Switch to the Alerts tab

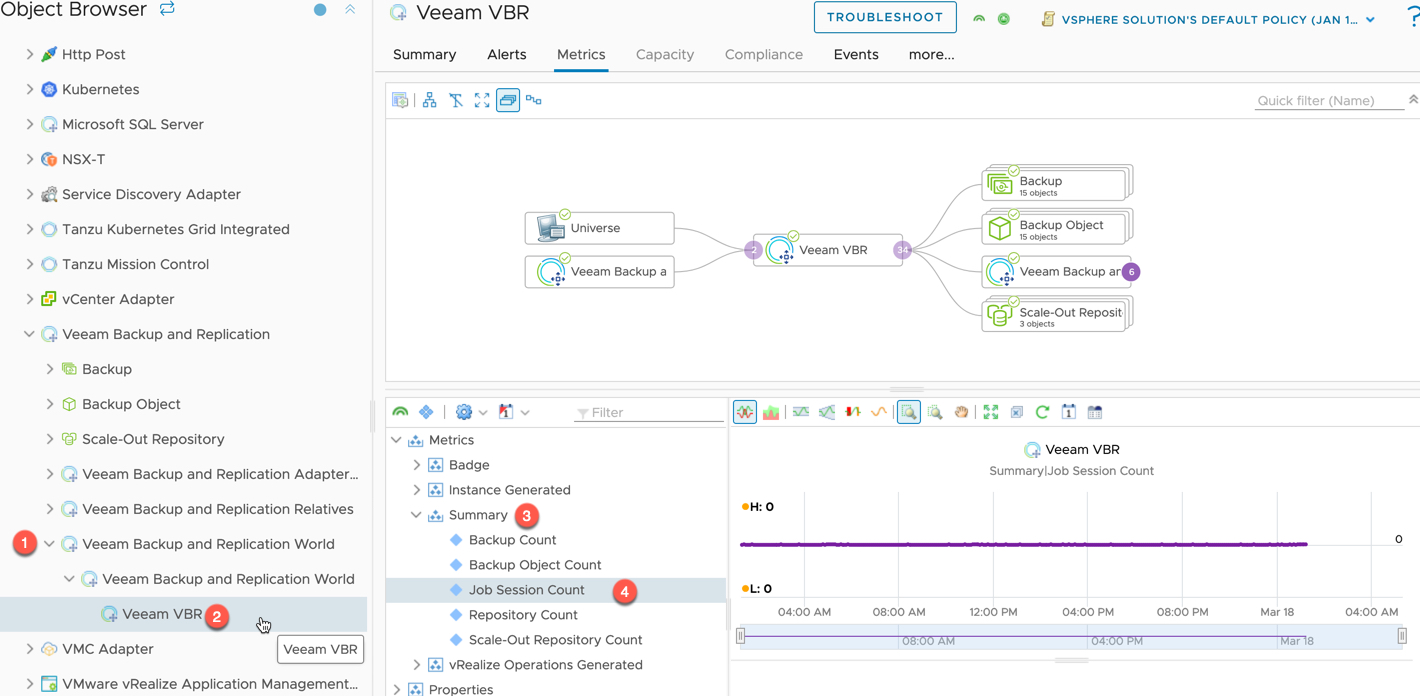(x=507, y=55)
